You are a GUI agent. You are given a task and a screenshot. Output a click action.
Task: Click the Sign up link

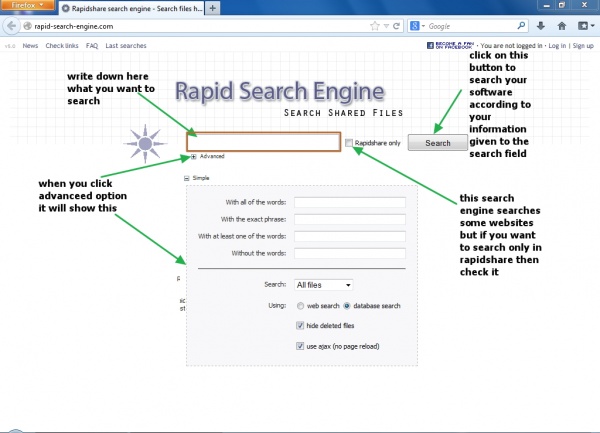click(x=583, y=46)
